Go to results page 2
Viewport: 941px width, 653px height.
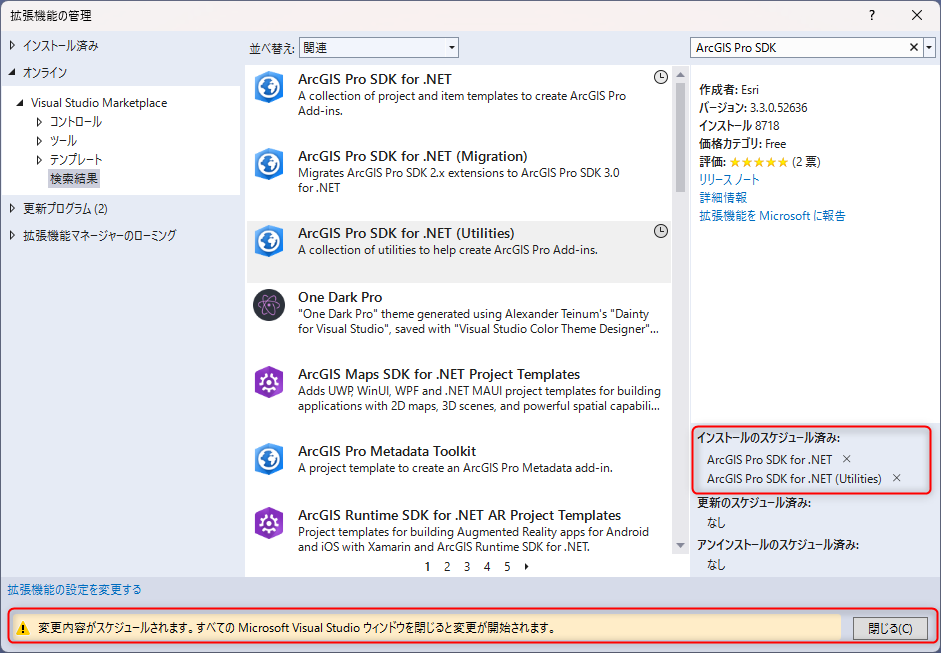(447, 567)
